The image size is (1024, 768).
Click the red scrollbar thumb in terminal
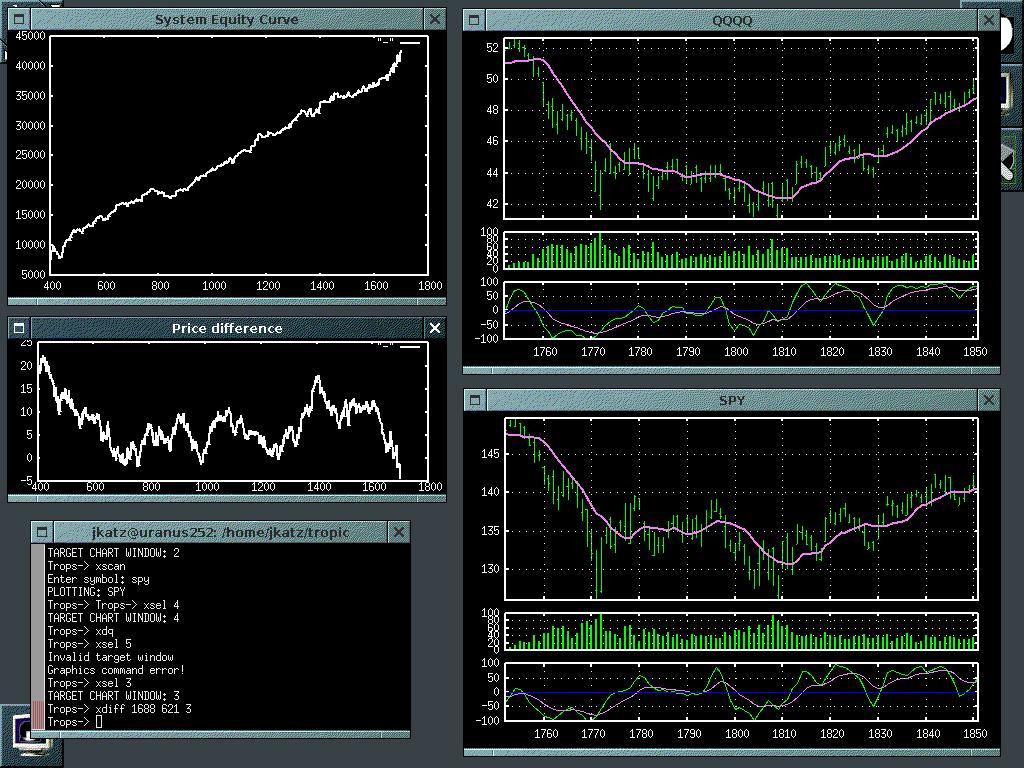[x=38, y=715]
